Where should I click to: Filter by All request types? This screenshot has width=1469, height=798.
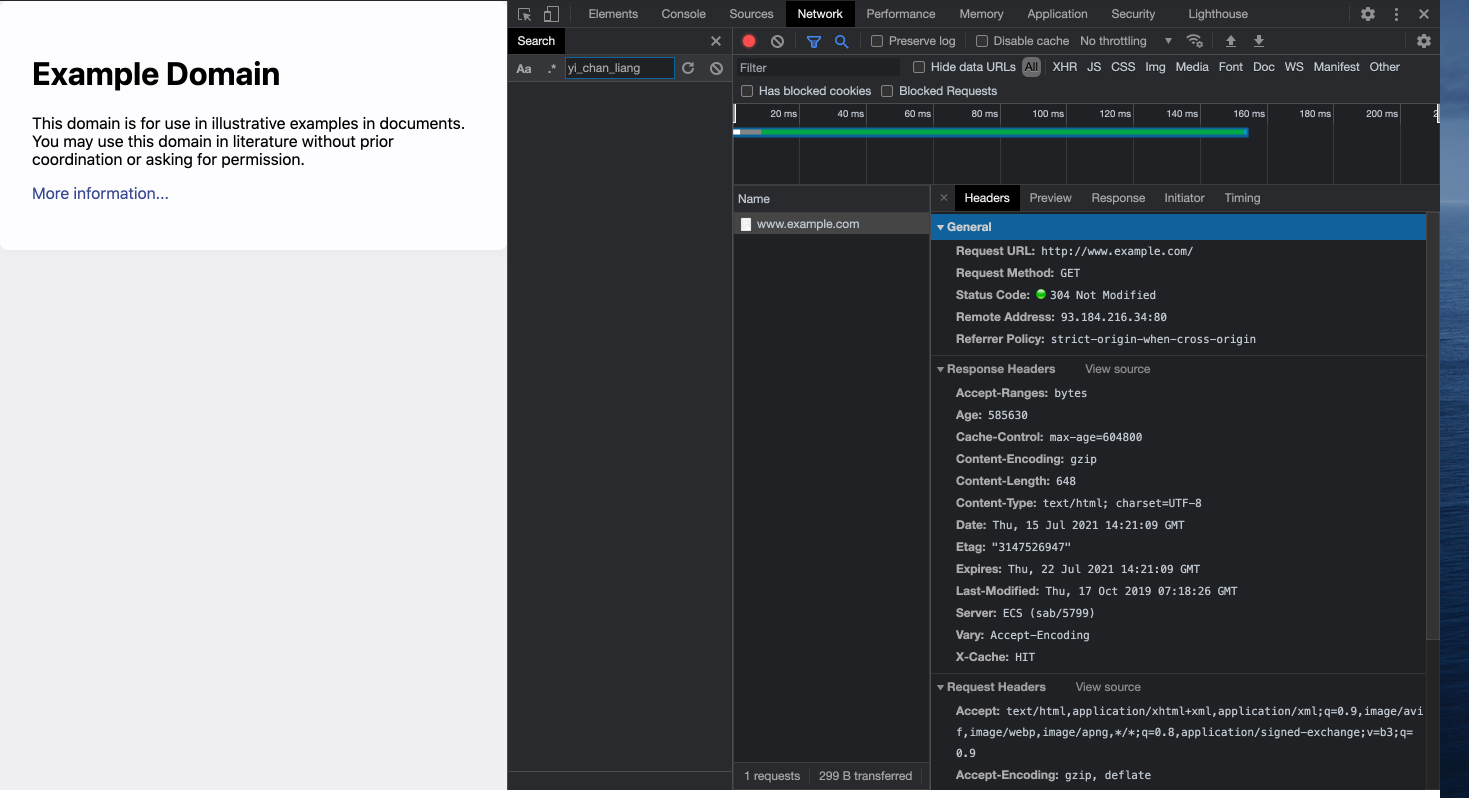coord(1031,67)
